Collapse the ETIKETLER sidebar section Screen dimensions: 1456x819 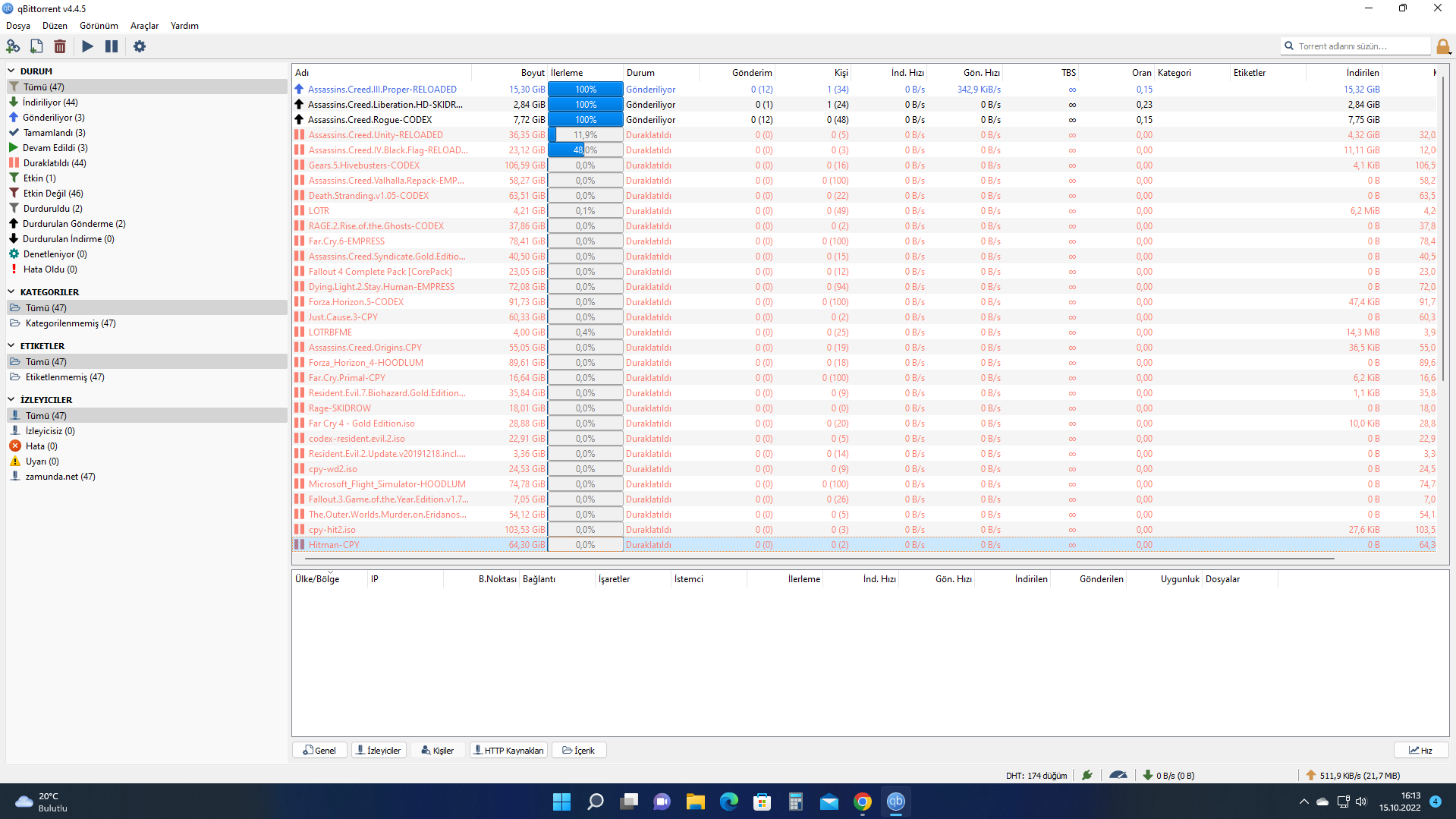click(x=11, y=345)
